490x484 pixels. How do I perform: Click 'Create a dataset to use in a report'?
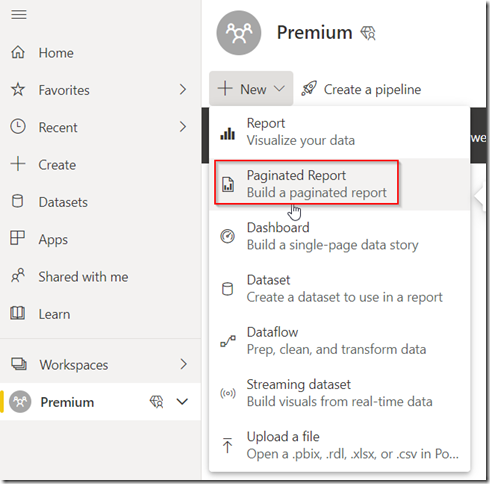coord(345,297)
